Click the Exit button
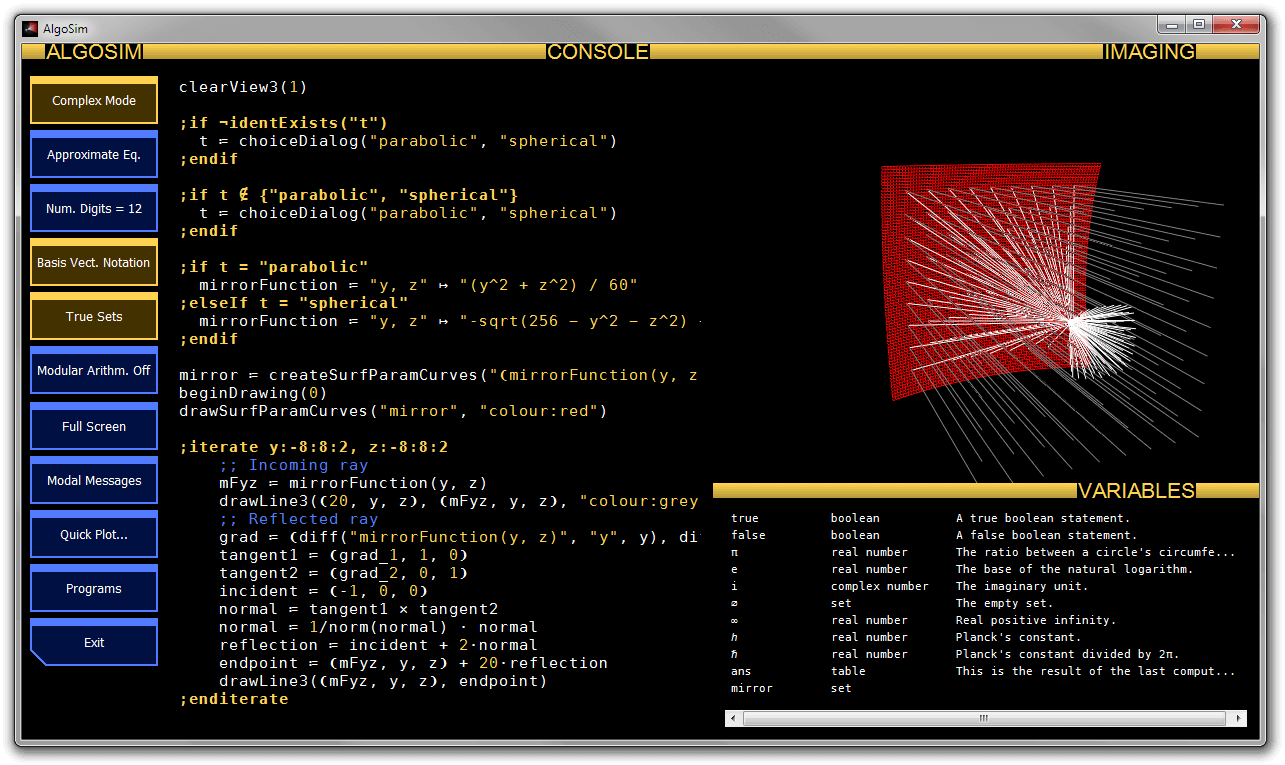The height and width of the screenshot is (765, 1285). [x=94, y=643]
